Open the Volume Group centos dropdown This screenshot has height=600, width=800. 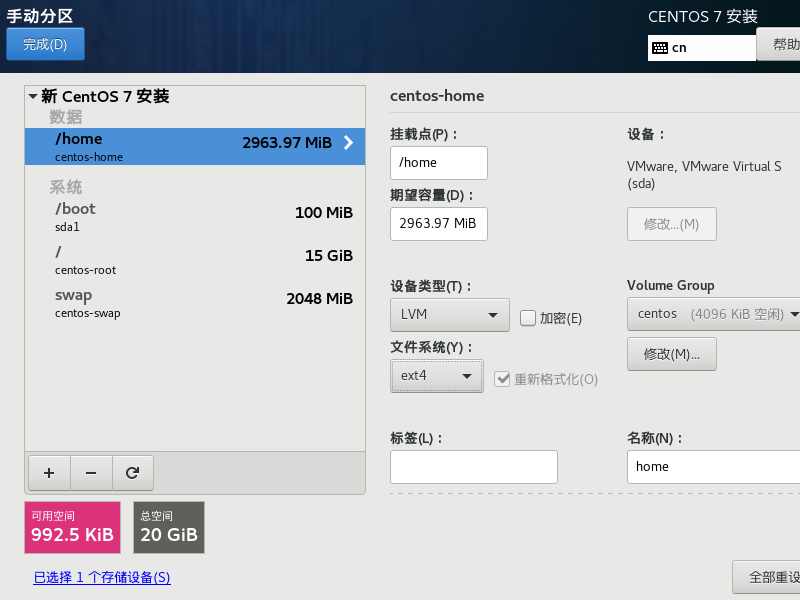[x=714, y=314]
